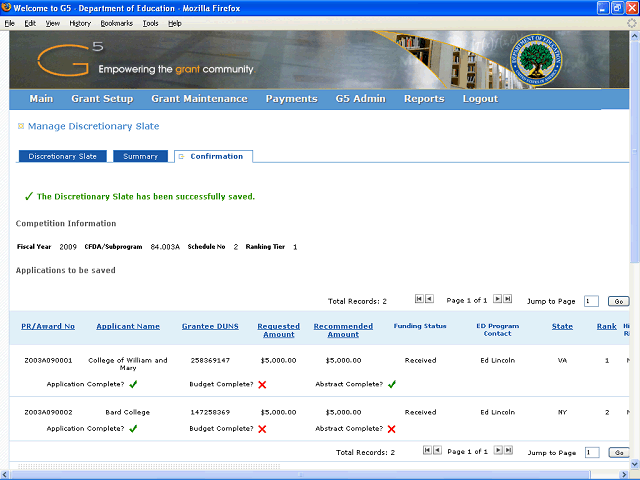This screenshot has width=640, height=480.
Task: Click red X beside Bard College Abstract Complete
Action: (391, 428)
